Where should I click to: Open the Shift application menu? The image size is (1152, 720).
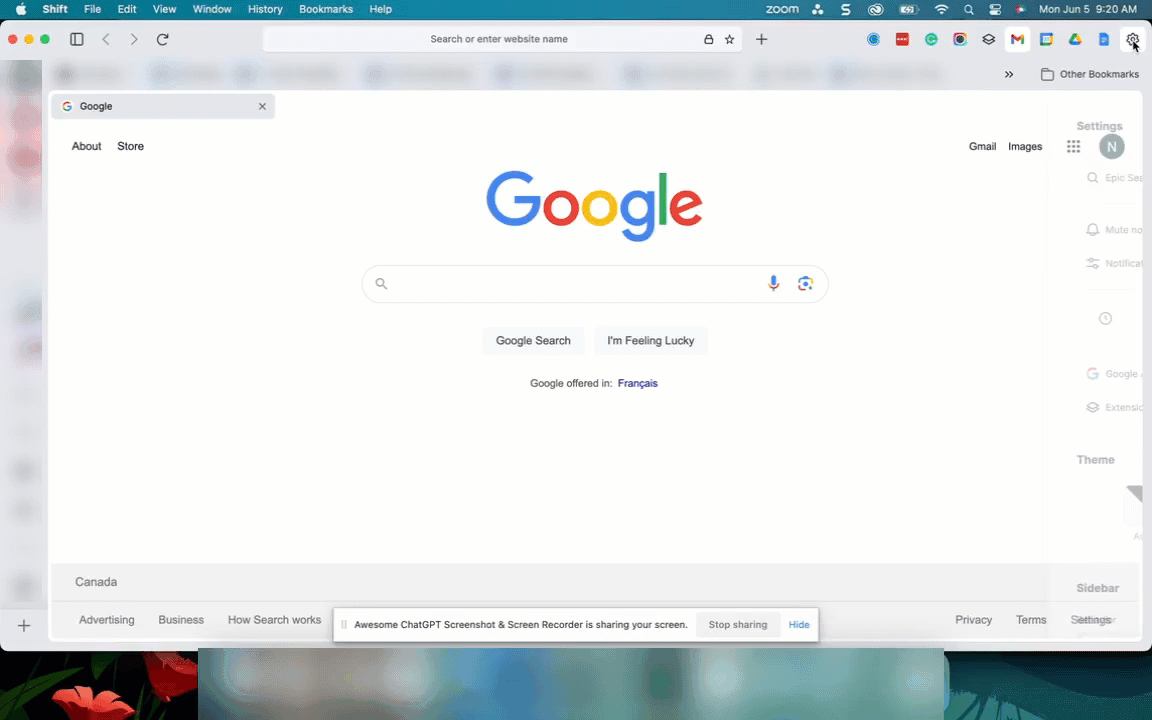pyautogui.click(x=54, y=10)
